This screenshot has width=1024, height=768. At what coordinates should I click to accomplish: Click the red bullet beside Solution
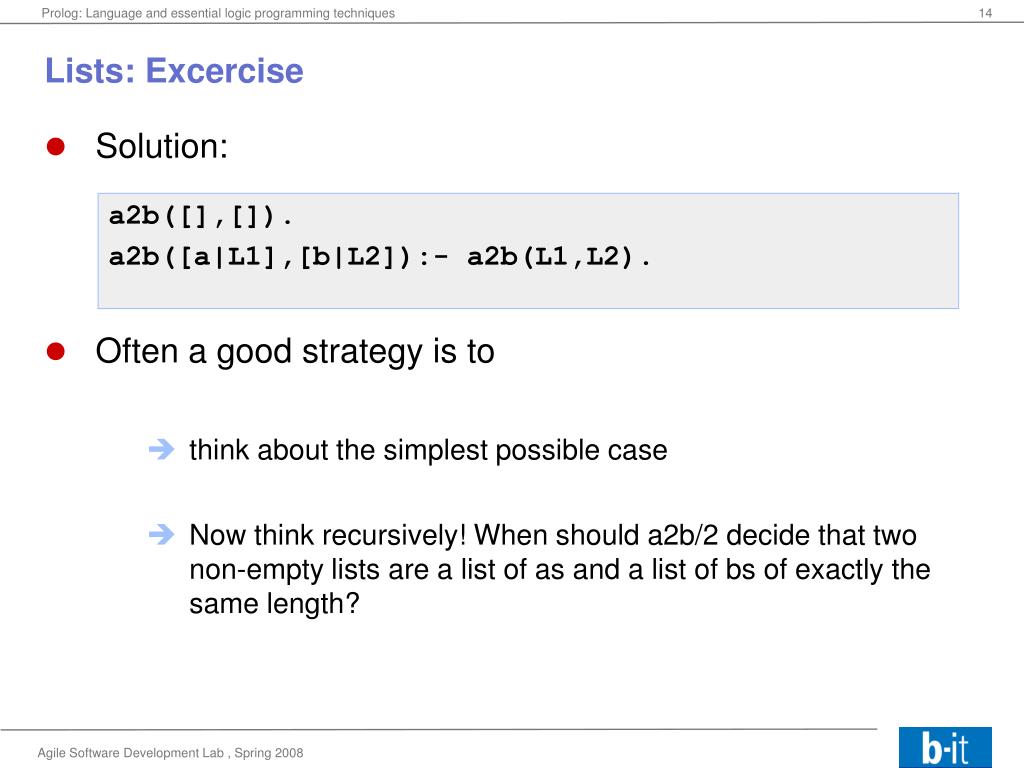click(x=56, y=146)
